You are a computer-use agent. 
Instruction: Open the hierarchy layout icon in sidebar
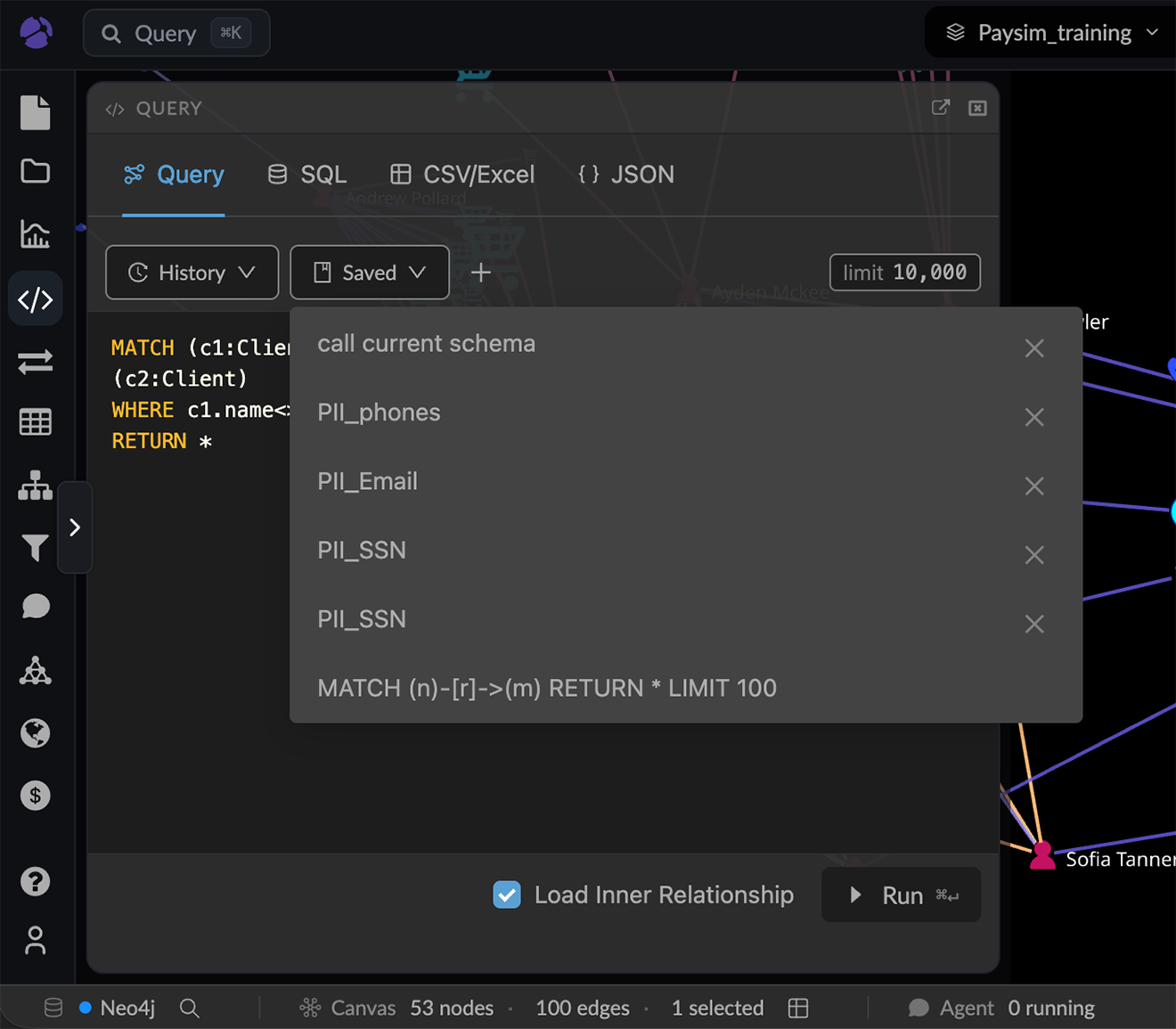click(36, 486)
